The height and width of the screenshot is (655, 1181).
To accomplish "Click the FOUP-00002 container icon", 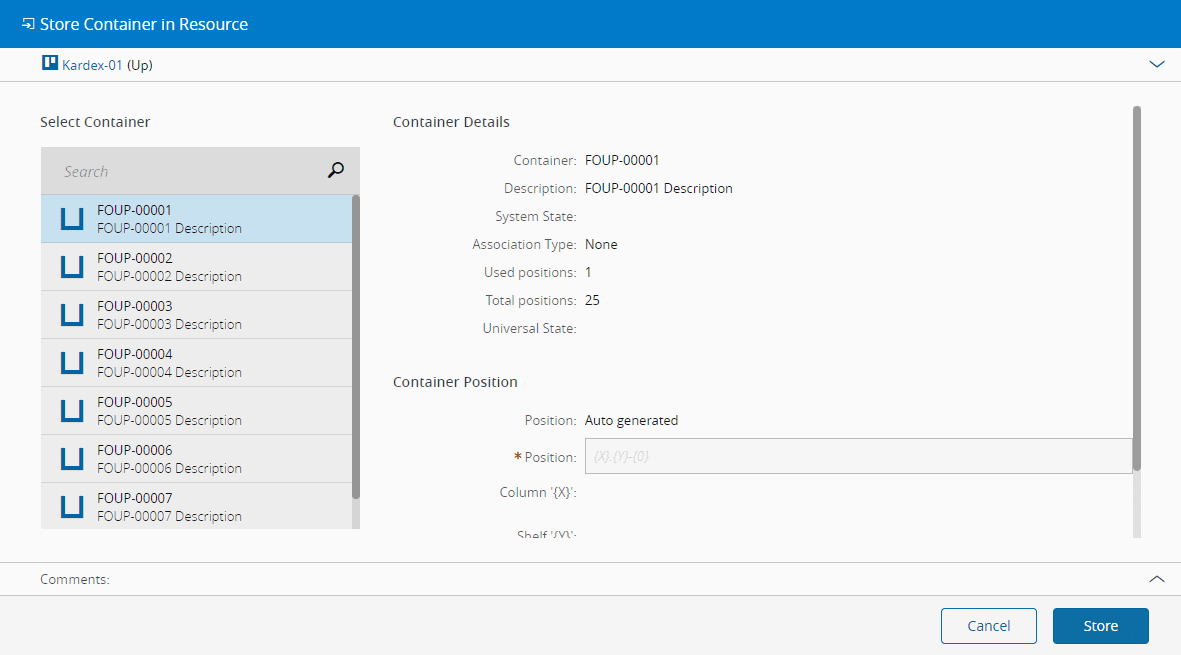I will (x=71, y=267).
